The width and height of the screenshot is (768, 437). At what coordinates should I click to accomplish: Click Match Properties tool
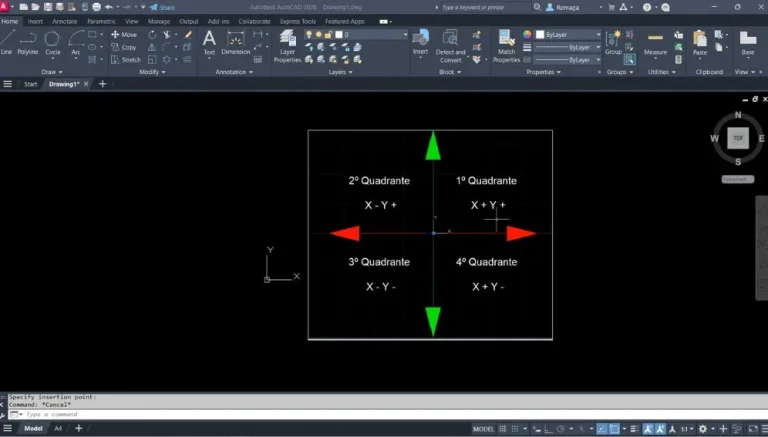[506, 46]
